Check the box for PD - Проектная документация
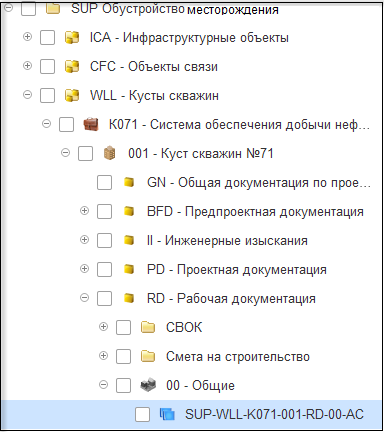384x432 pixels. click(104, 269)
